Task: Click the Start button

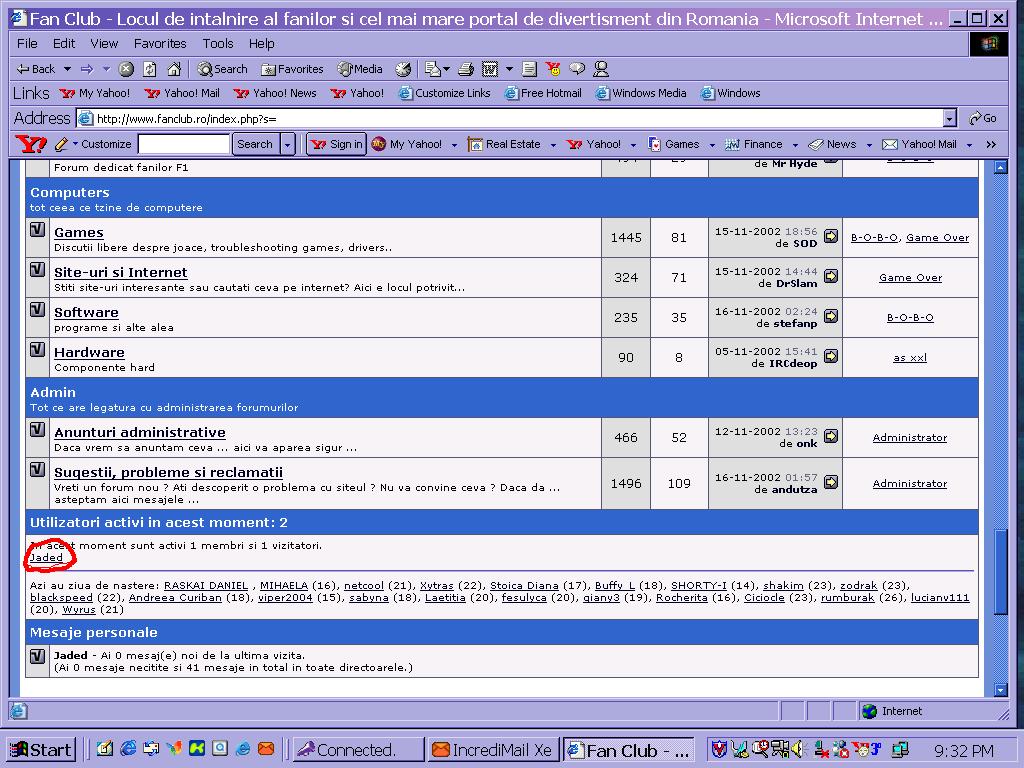Action: click(x=41, y=749)
